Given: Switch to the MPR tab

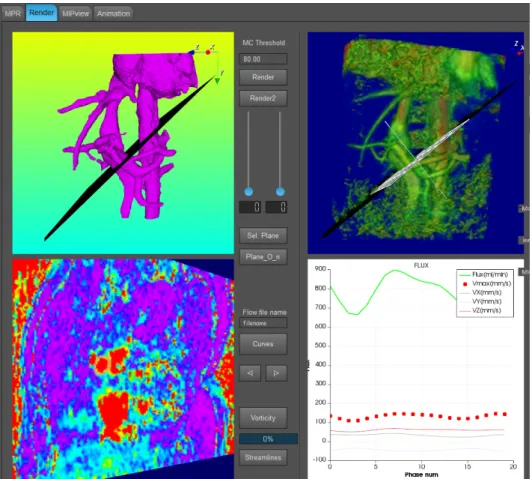Looking at the screenshot, I should click(13, 14).
